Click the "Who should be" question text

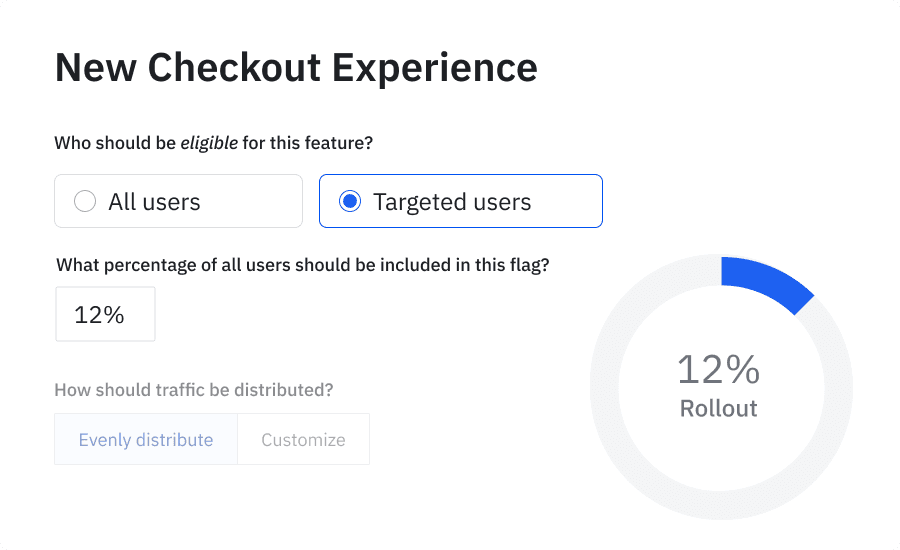(114, 143)
